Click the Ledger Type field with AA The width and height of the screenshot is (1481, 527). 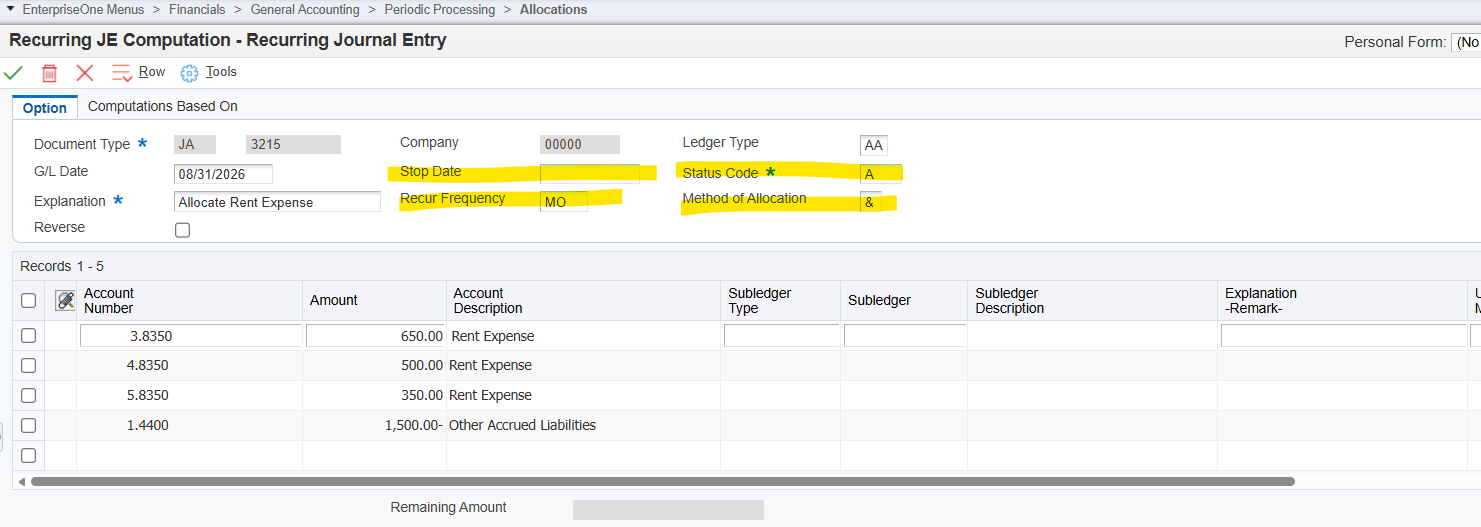coord(873,145)
